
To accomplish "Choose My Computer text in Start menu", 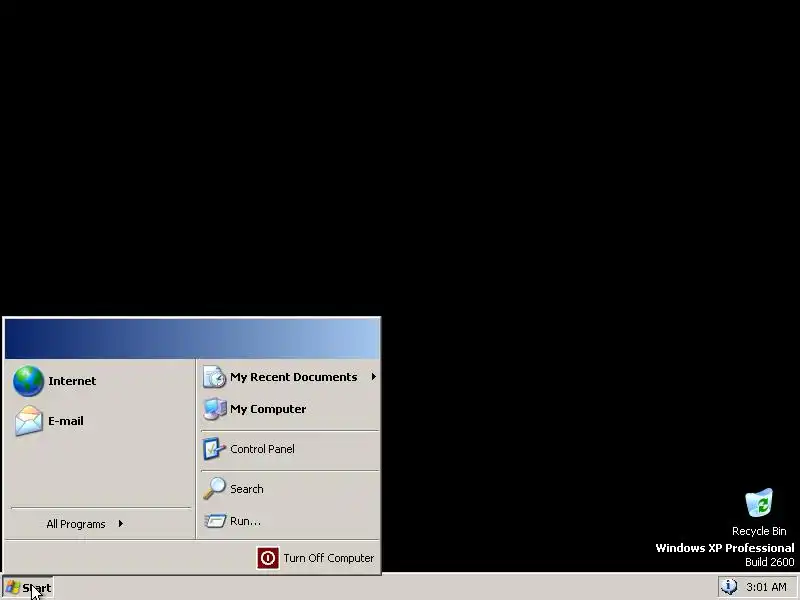I will (x=268, y=409).
